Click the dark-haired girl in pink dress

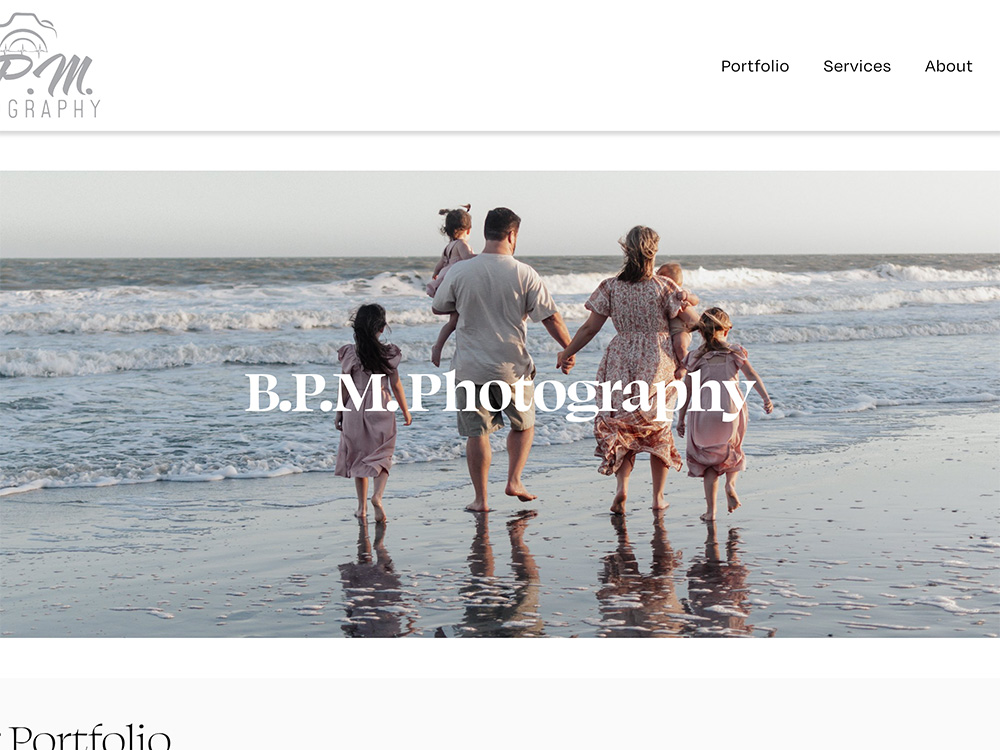(371, 408)
